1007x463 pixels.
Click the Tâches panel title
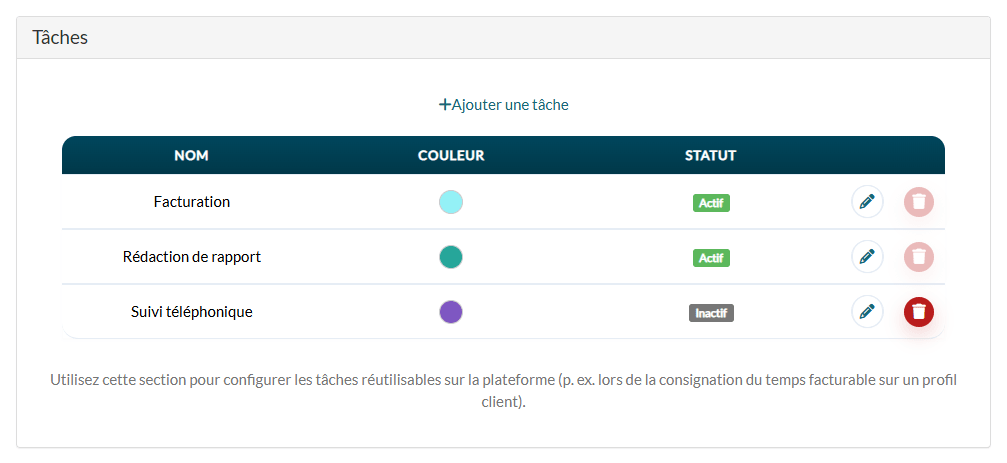click(60, 37)
